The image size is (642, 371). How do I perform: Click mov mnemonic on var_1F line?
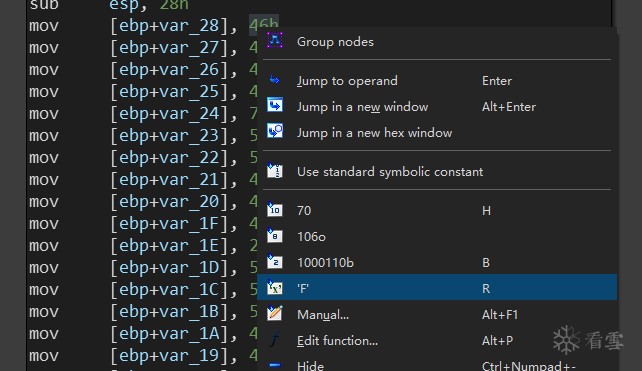coord(44,224)
